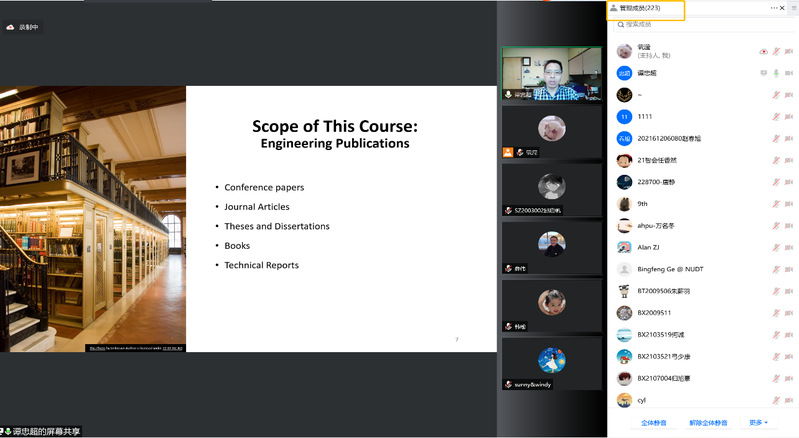Screen dimensions: 799x438
Task: Close the manage members panel
Action: coord(782,8)
